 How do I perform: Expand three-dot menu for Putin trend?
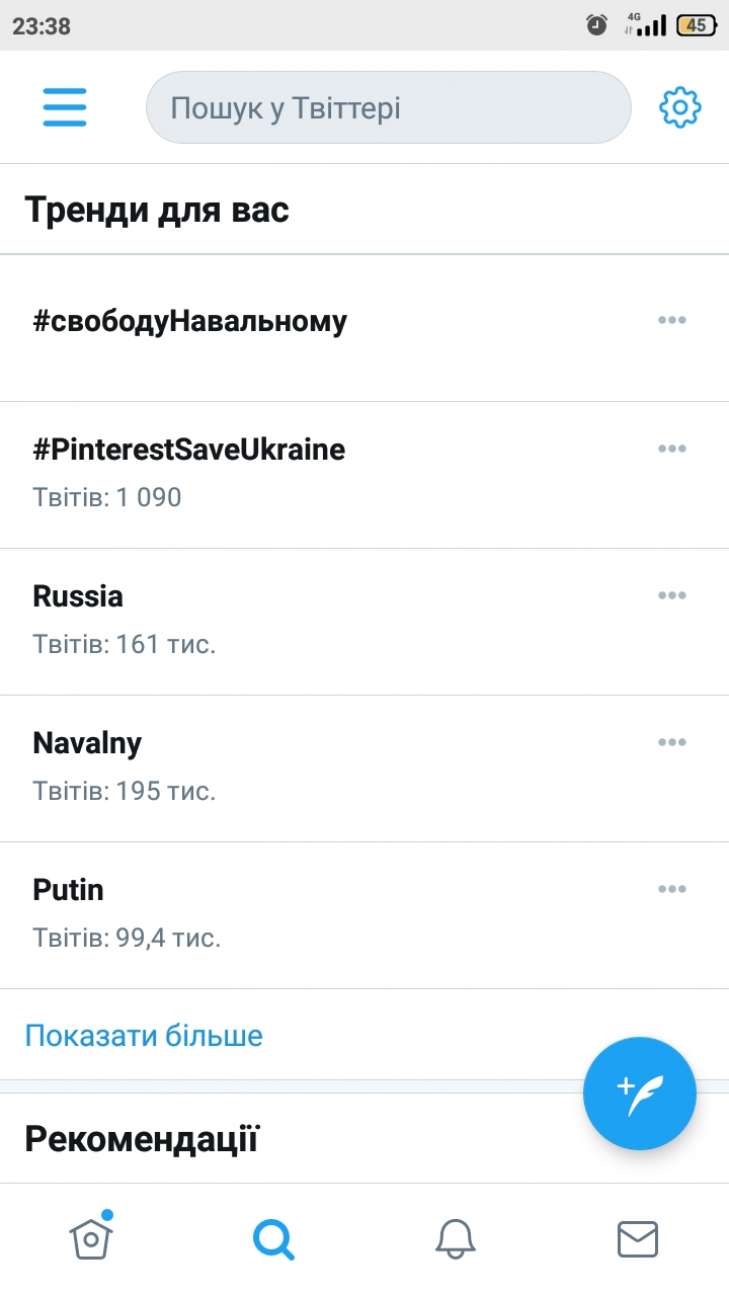671,889
